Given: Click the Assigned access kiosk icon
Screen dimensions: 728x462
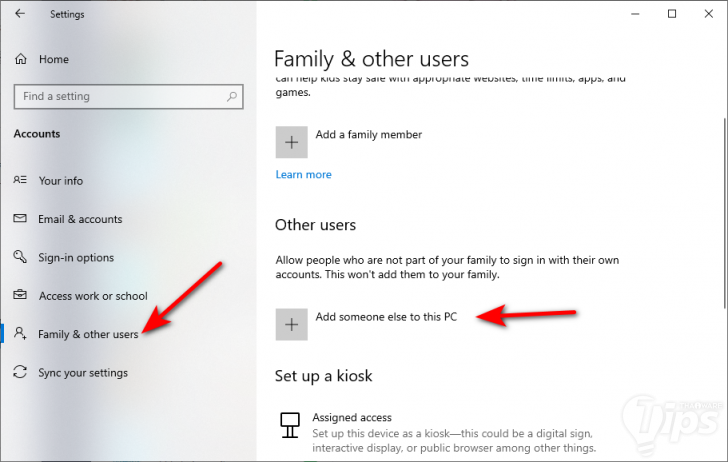Looking at the screenshot, I should pos(291,424).
